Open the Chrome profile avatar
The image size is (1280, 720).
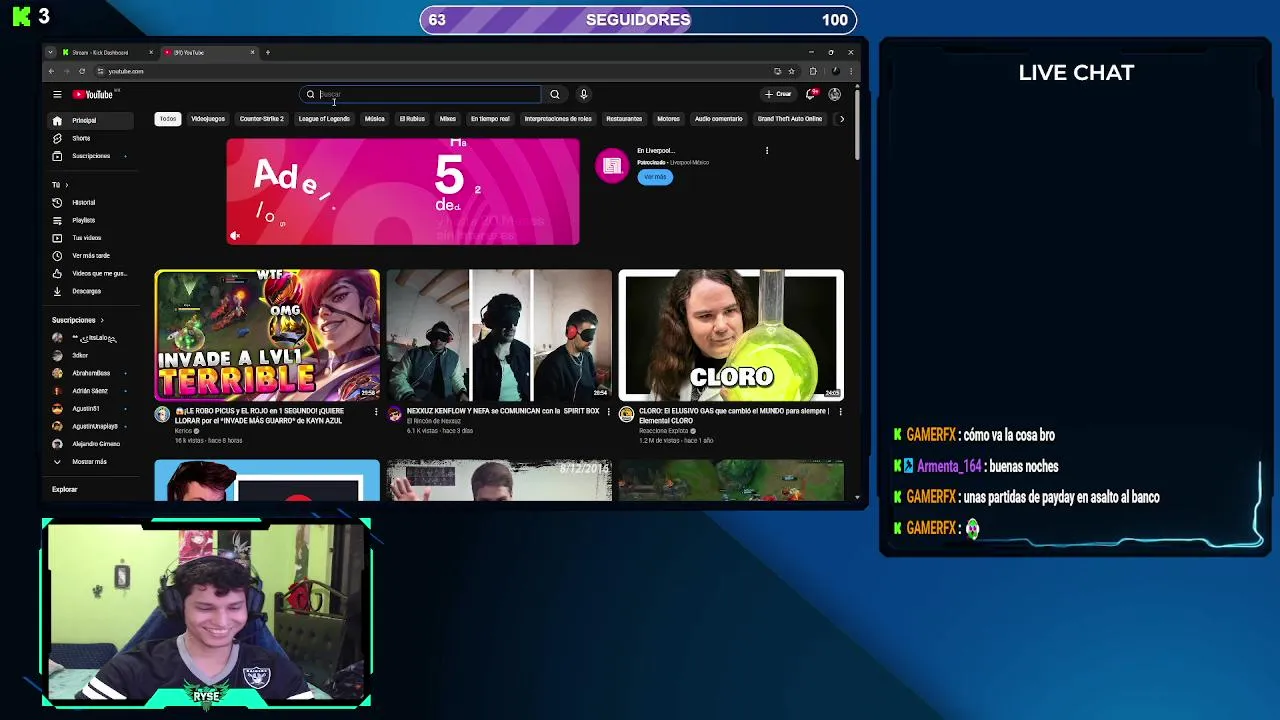836,71
